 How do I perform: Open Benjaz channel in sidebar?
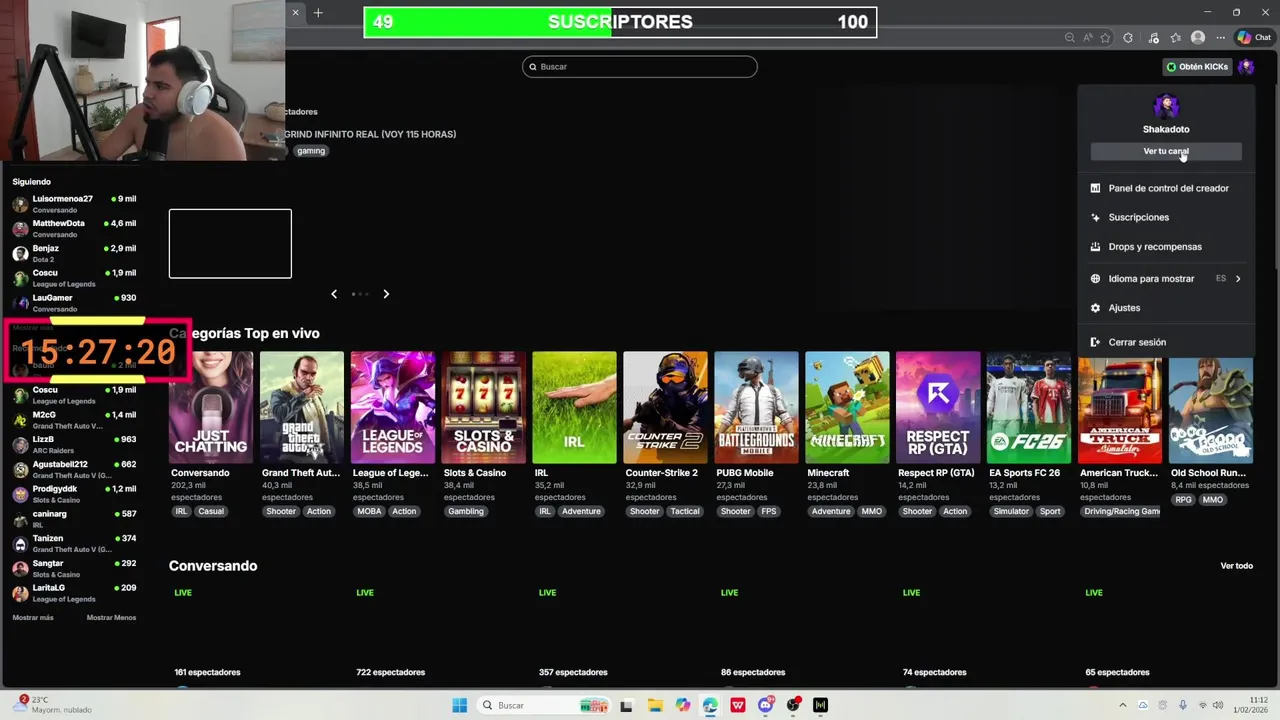tap(75, 253)
